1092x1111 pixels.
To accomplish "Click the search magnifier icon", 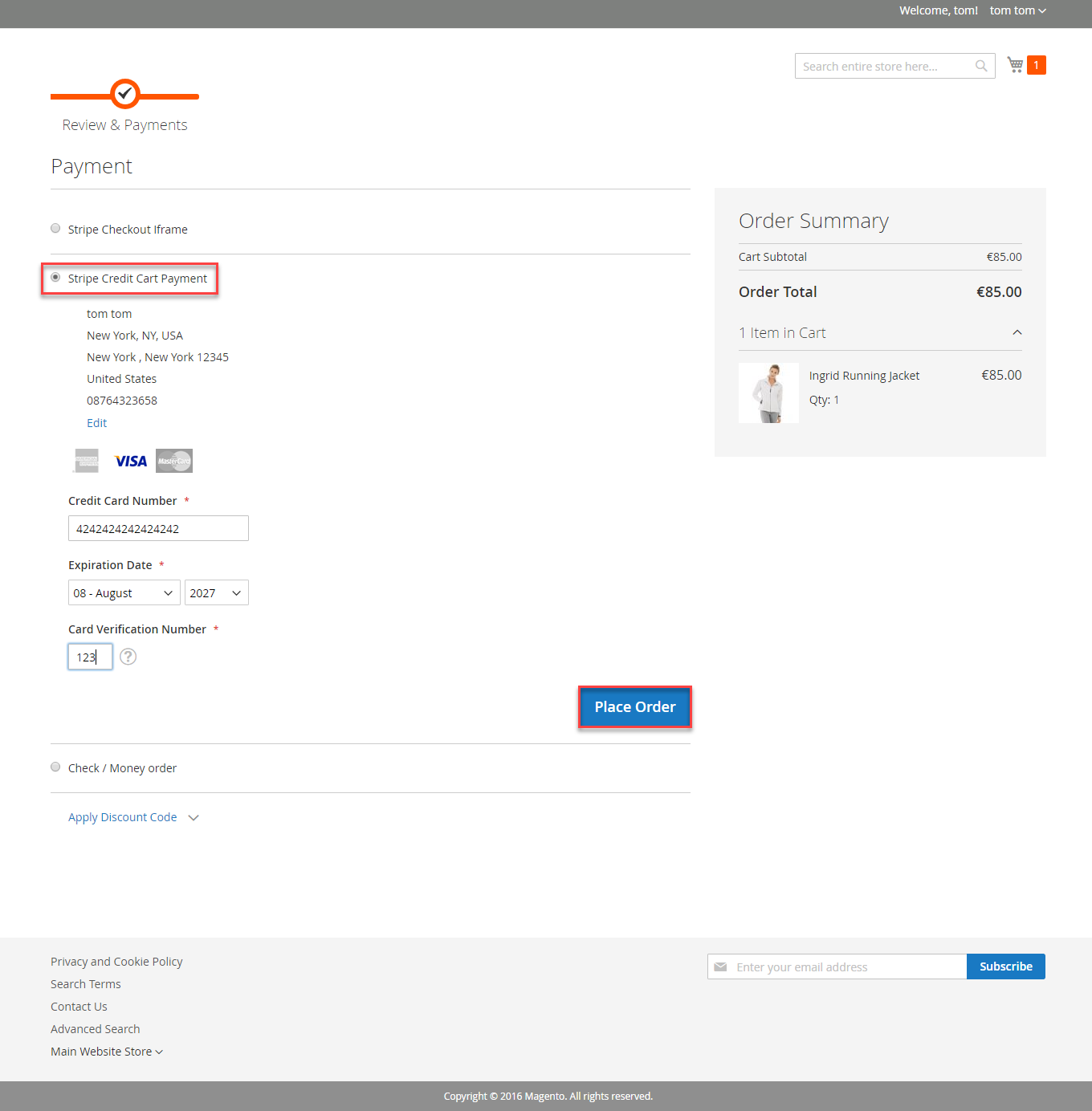I will click(x=981, y=66).
